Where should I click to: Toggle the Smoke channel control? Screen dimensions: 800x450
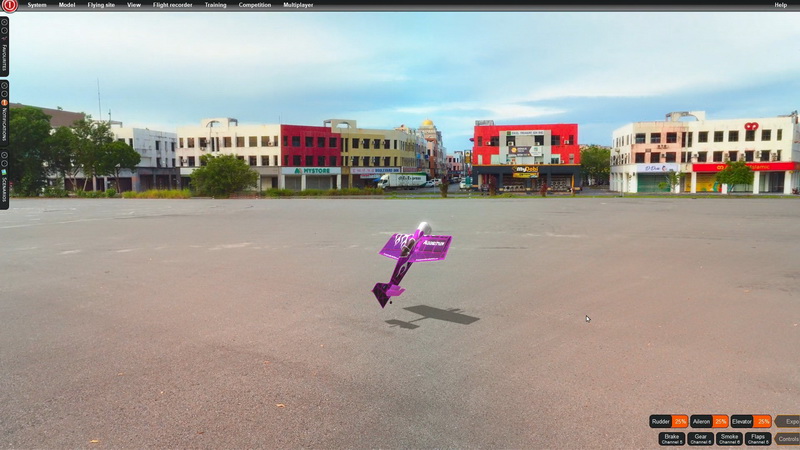pos(729,439)
